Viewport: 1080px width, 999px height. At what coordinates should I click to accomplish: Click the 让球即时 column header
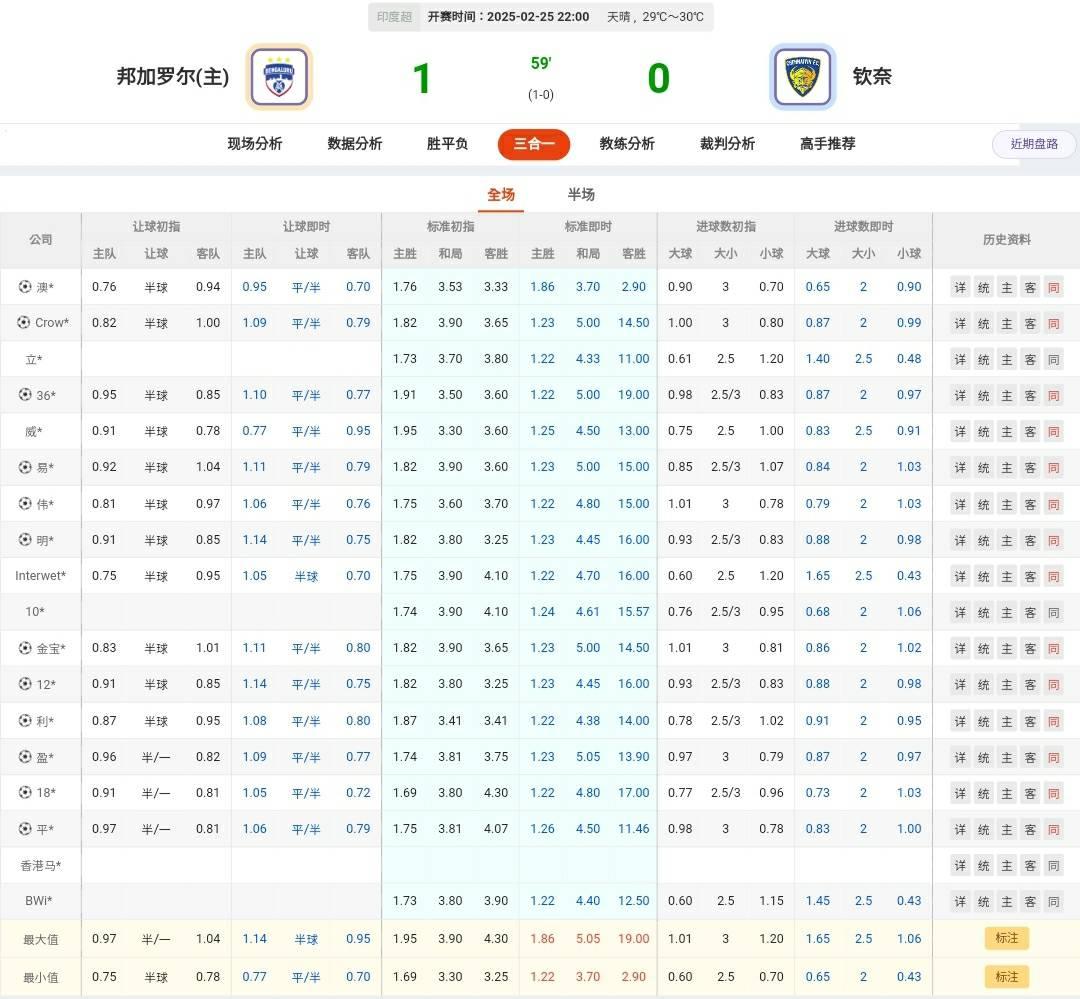tap(306, 226)
